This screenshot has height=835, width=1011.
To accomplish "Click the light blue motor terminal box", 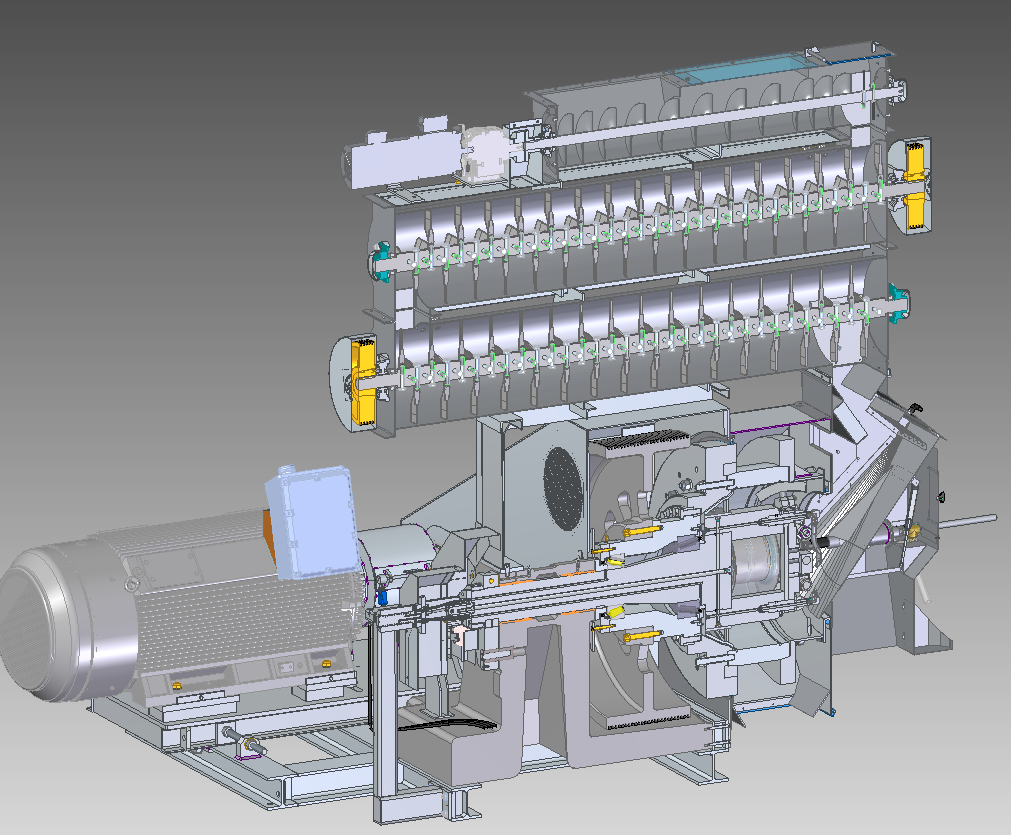I will [x=308, y=525].
